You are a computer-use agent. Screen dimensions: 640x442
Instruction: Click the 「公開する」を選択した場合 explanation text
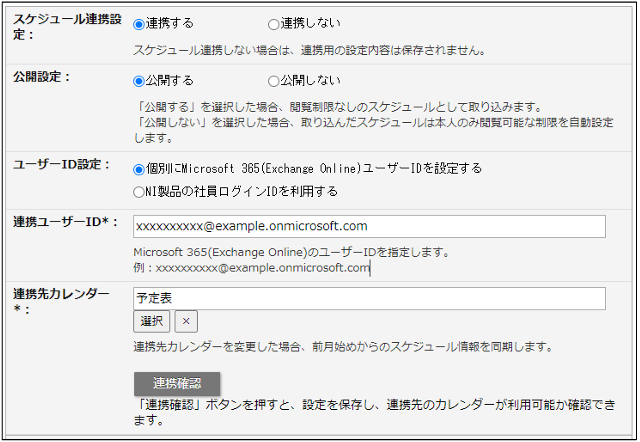[x=338, y=107]
